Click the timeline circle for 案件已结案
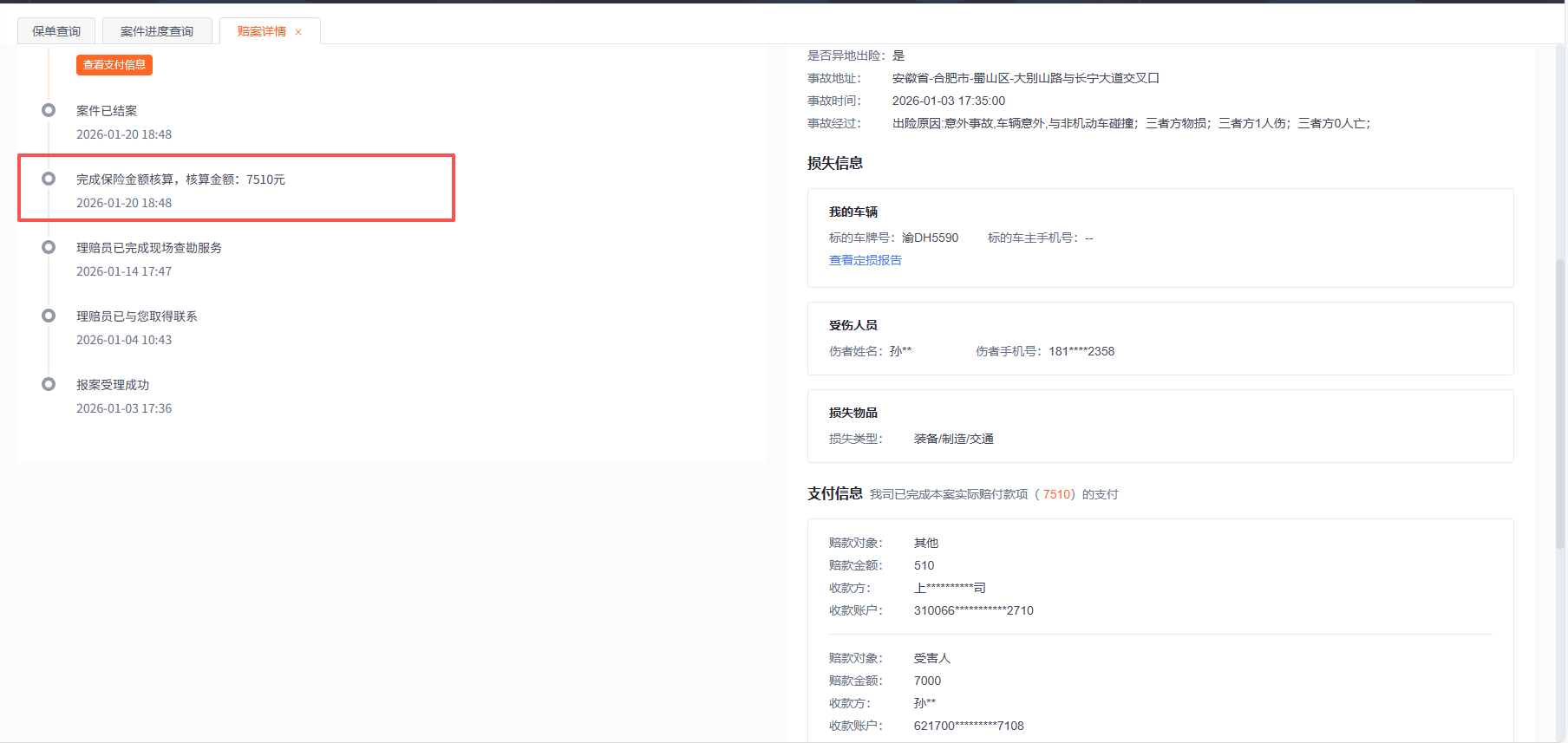Screen dimensions: 1568x743 click(x=49, y=110)
